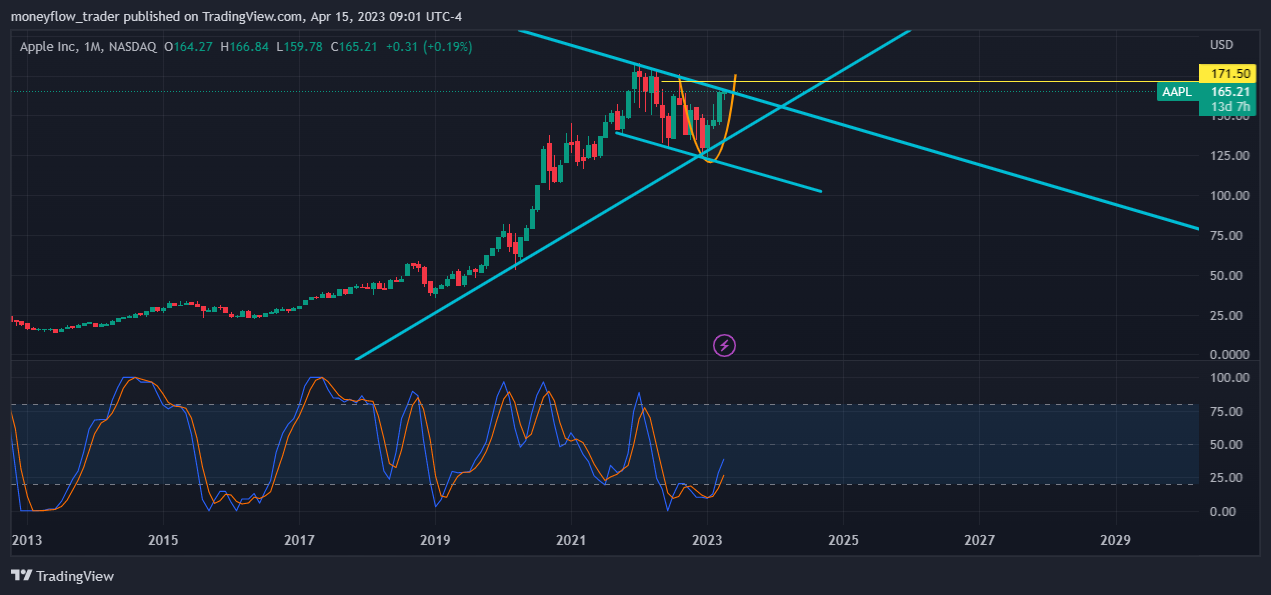1271x595 pixels.
Task: Click the 2013 label on time axis
Action: 27,540
